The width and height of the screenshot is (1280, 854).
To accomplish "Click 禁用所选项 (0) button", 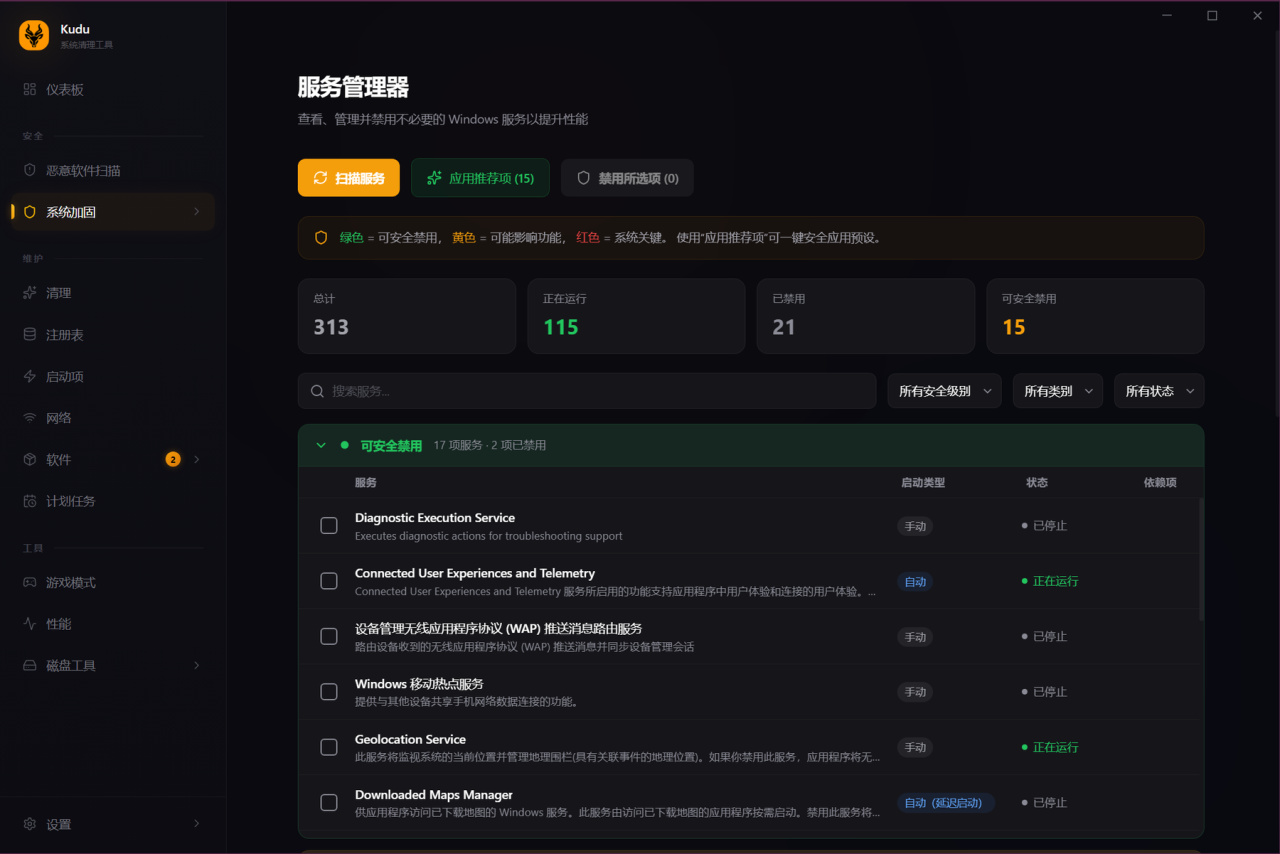I will 627,178.
